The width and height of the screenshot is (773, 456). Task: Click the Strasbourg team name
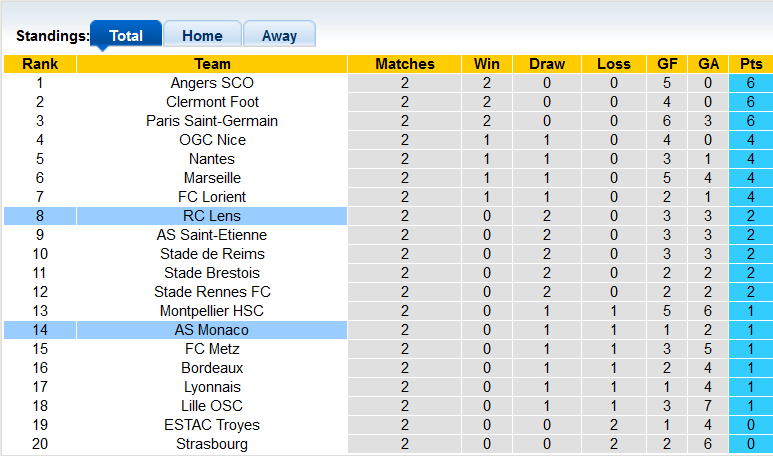(x=212, y=444)
